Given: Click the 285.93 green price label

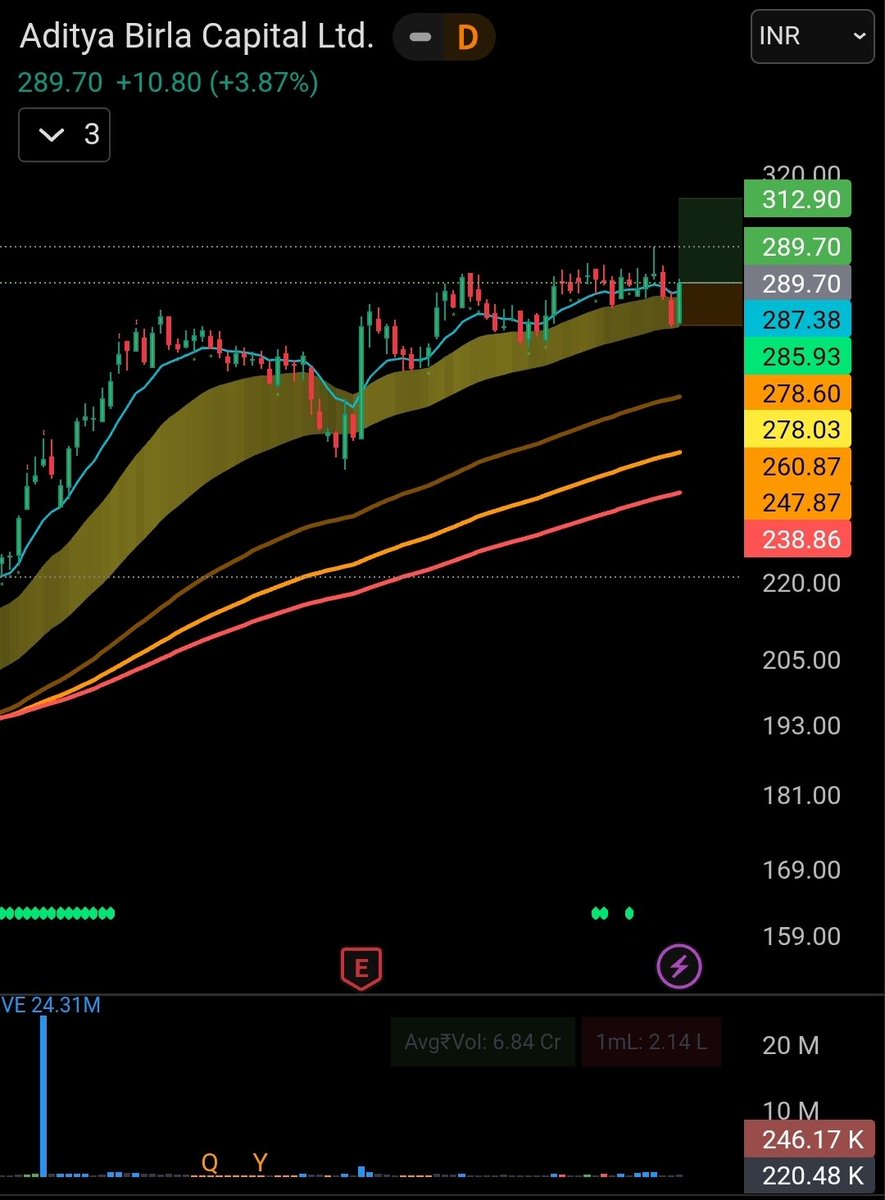Looking at the screenshot, I should pyautogui.click(x=798, y=356).
